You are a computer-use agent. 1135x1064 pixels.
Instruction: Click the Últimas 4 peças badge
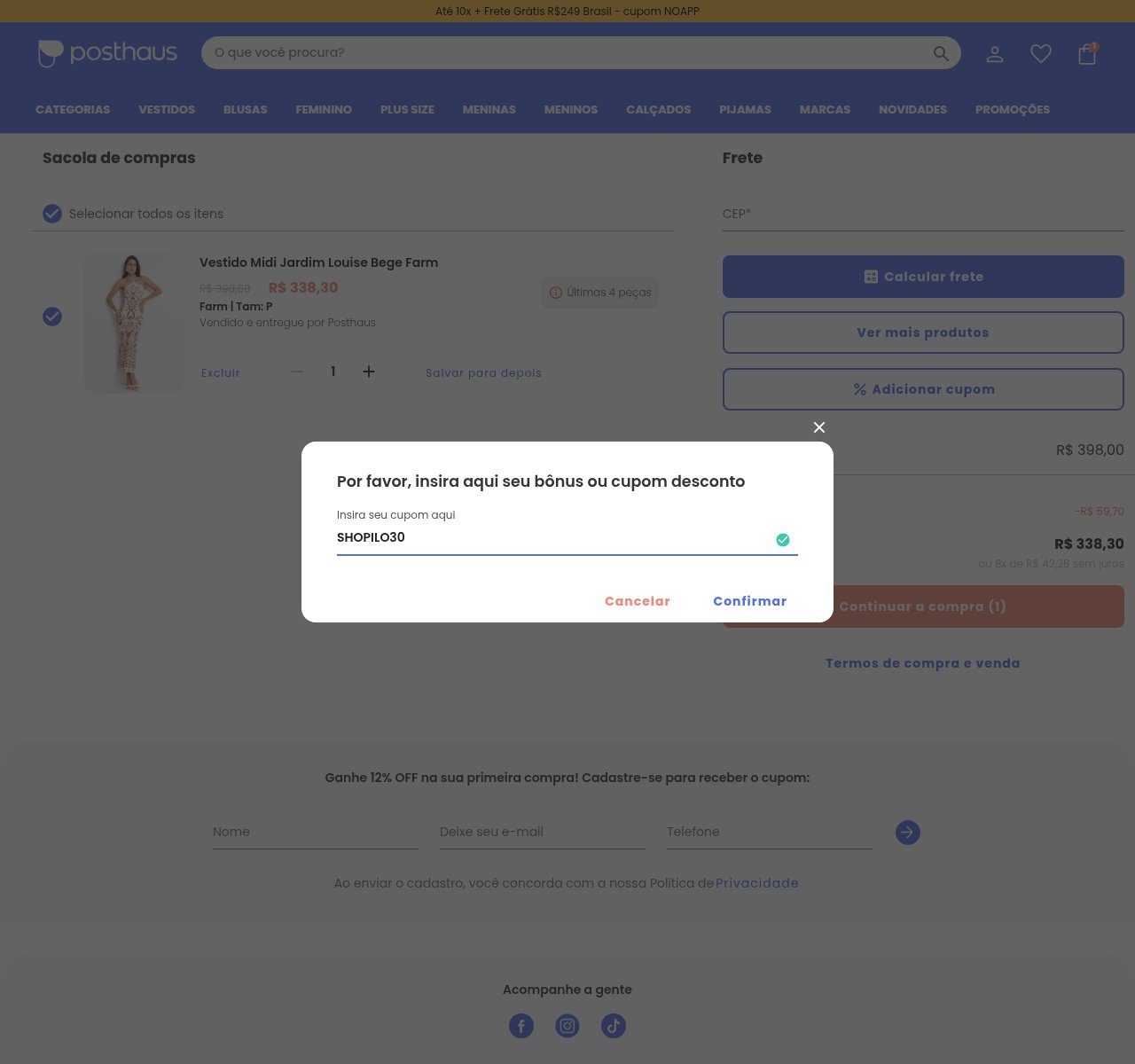point(600,293)
